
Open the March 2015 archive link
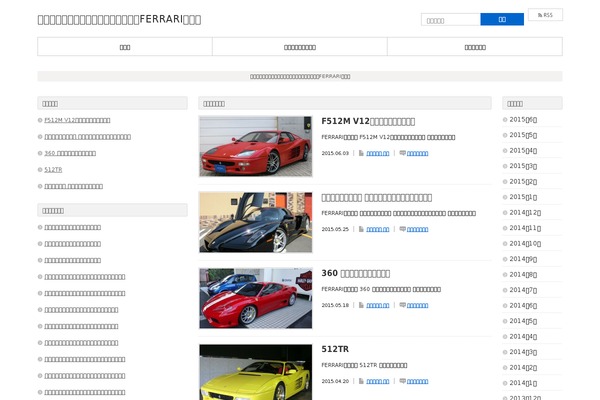tap(523, 166)
